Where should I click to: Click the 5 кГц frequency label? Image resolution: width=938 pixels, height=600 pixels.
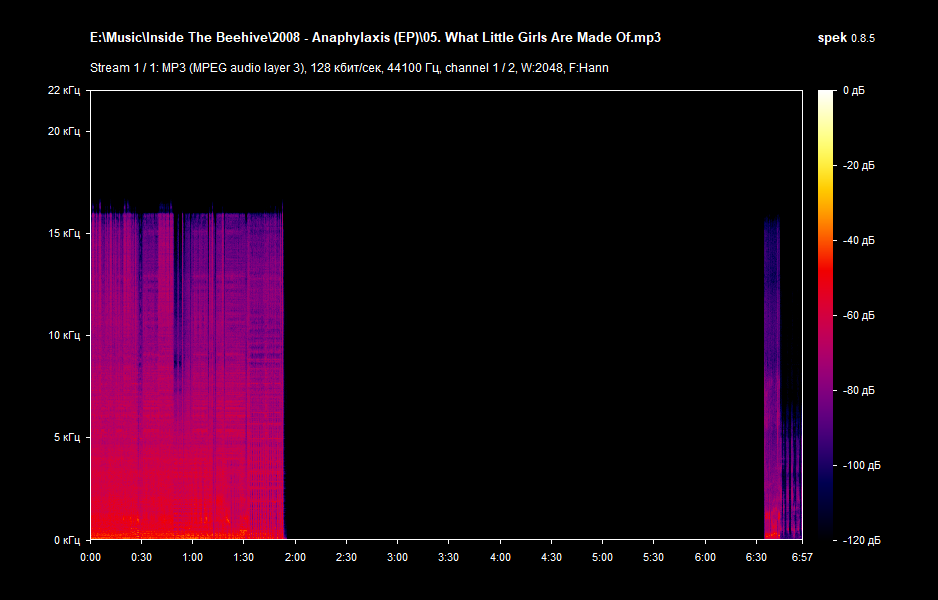pos(66,437)
